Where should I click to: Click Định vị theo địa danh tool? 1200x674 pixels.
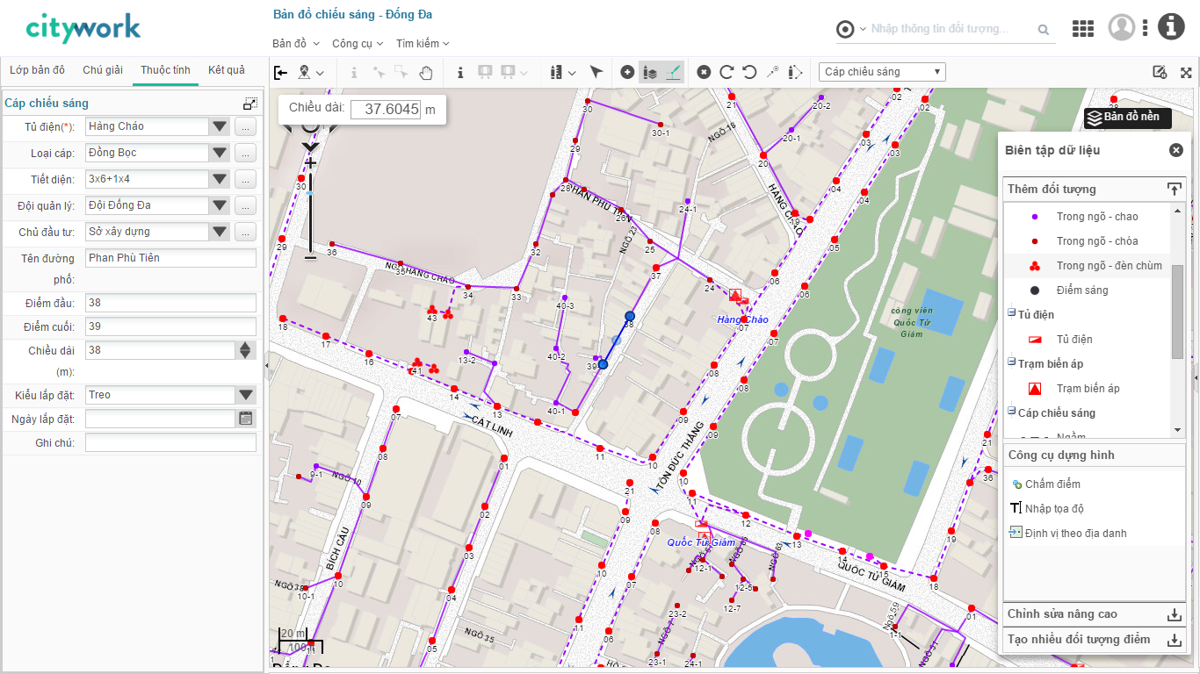point(1068,533)
